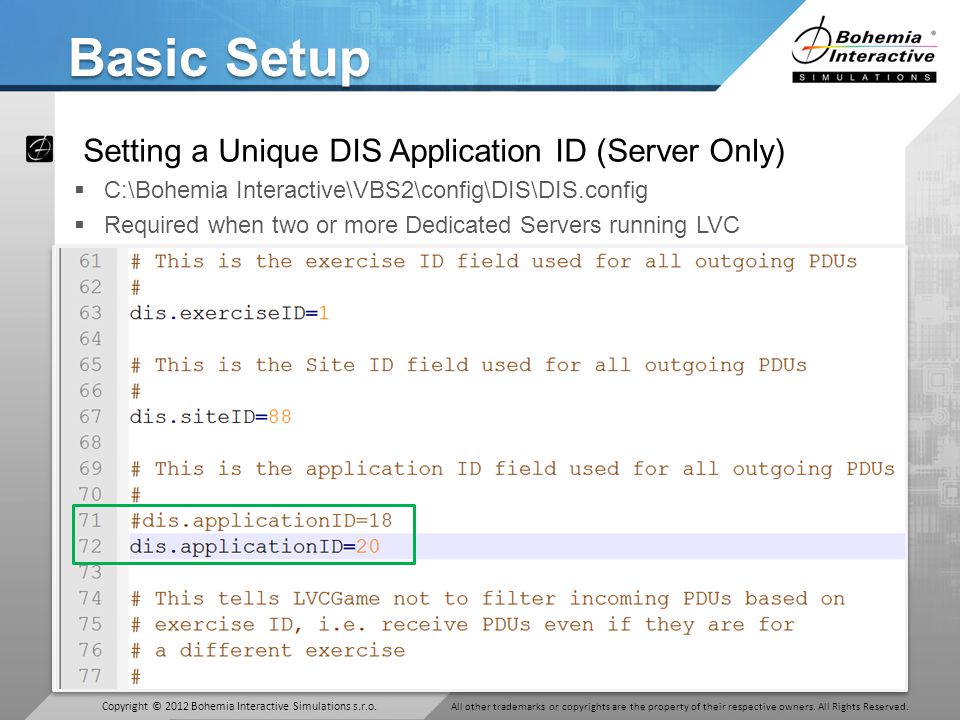The image size is (960, 720).
Task: Click line number 64 of the blank line
Action: pos(90,339)
